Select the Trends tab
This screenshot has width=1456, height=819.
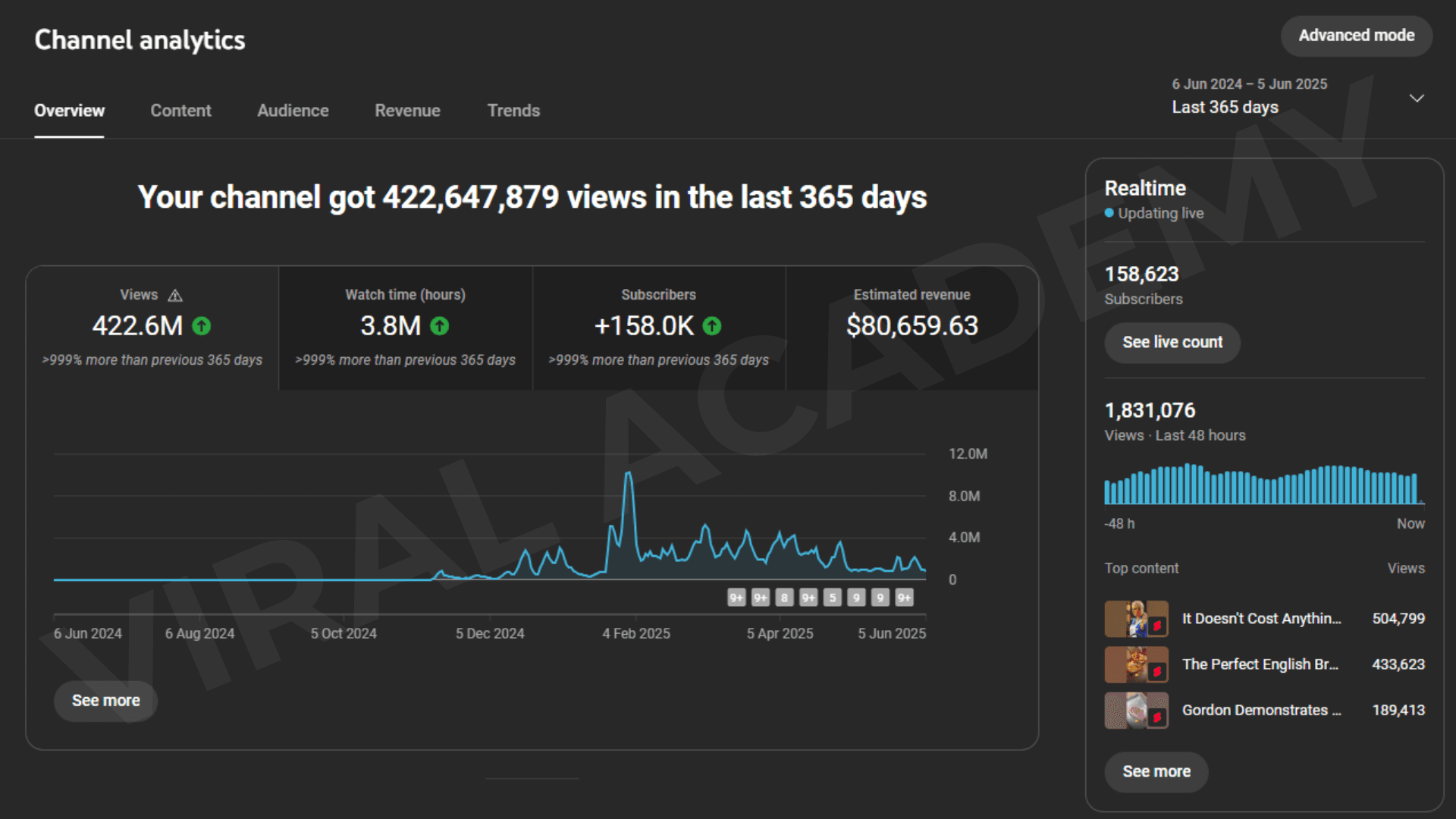point(513,111)
